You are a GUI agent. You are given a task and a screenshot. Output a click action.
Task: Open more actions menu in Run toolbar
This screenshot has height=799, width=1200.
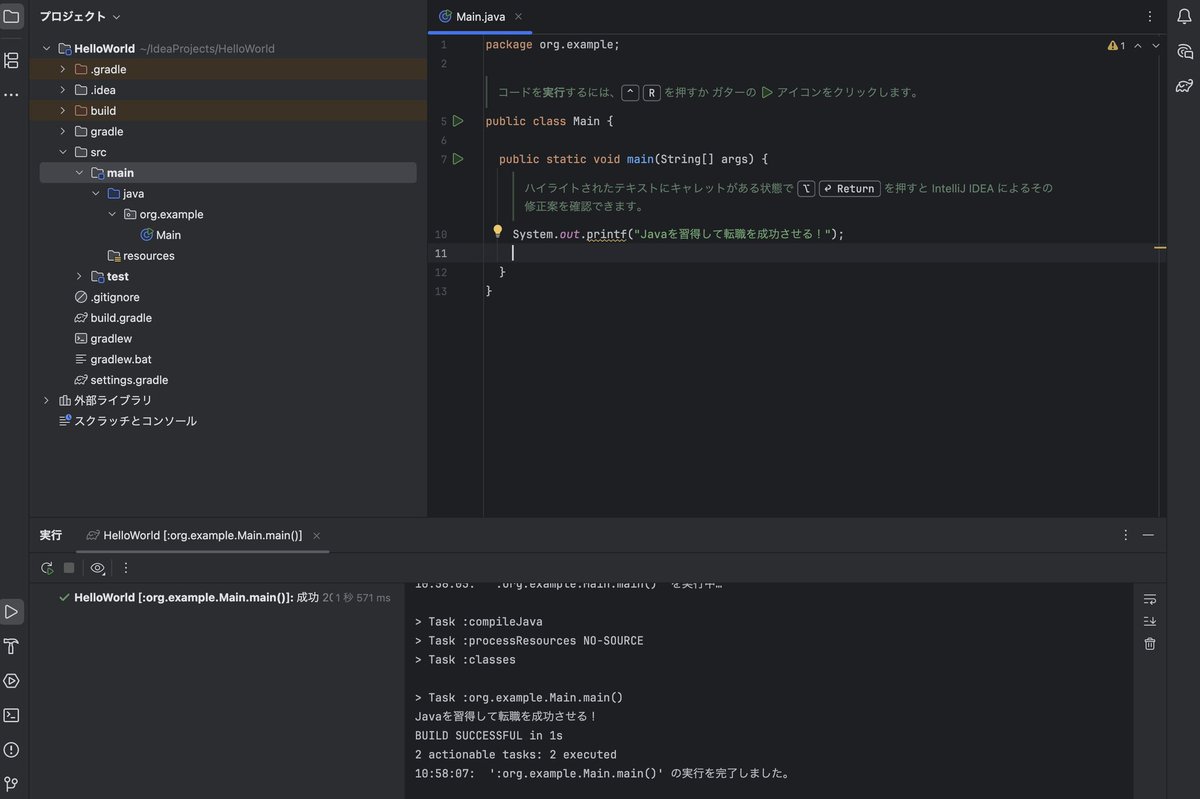tap(126, 568)
